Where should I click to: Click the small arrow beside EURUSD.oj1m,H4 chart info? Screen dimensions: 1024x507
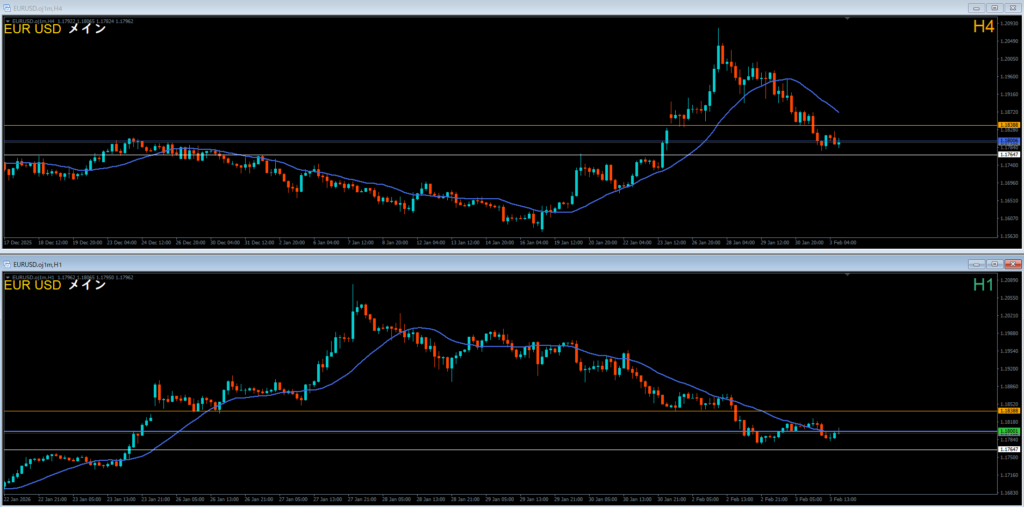point(7,21)
